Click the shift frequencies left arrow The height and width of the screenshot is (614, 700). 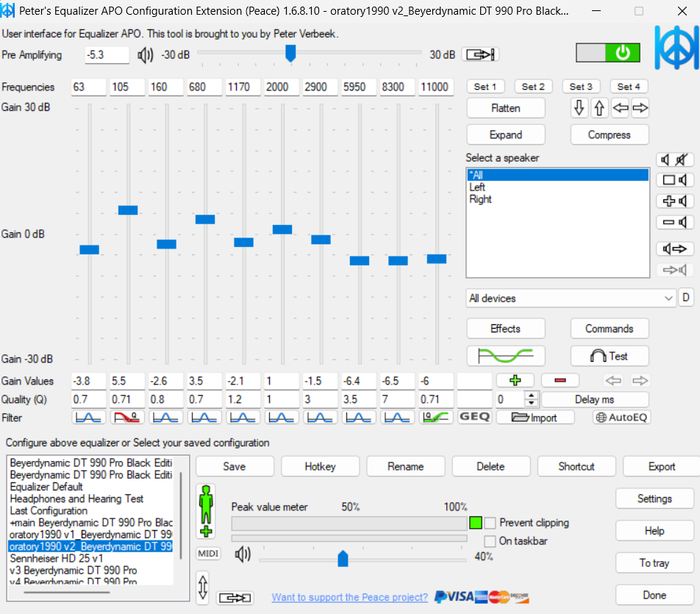pyautogui.click(x=620, y=108)
